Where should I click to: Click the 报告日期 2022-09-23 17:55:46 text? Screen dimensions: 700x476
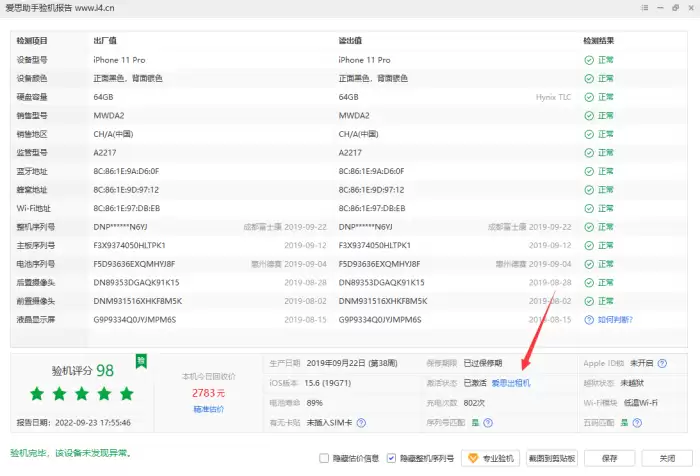(x=74, y=422)
